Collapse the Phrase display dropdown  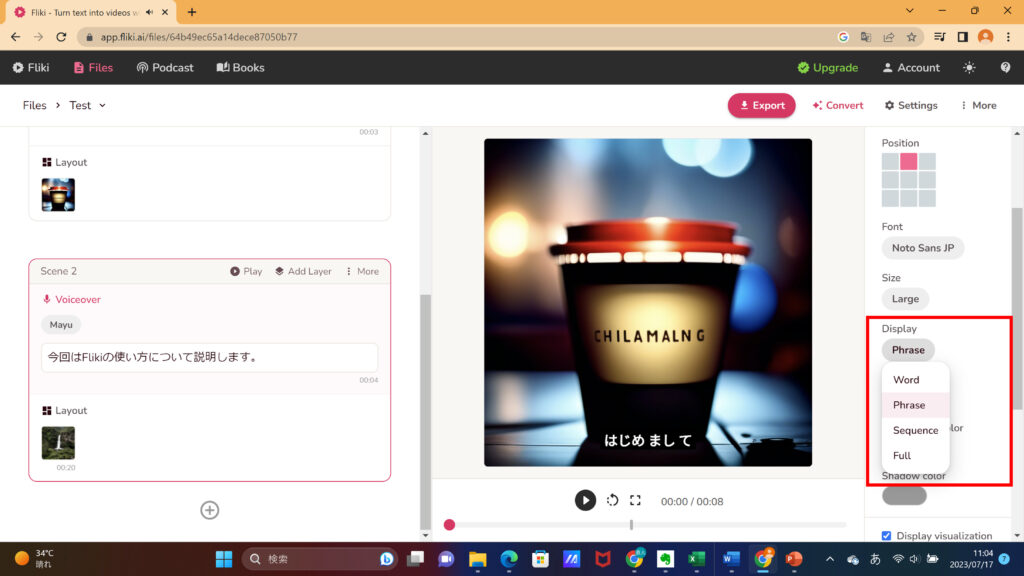pyautogui.click(x=908, y=350)
